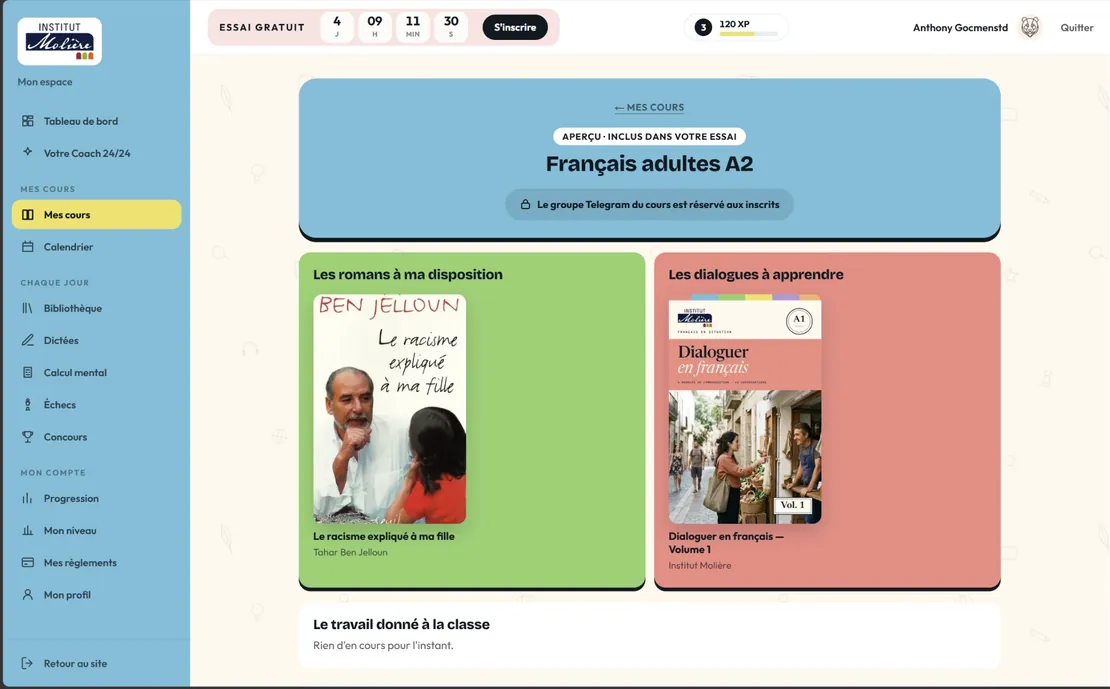
Task: Select Mes cours in the sidebar
Action: coord(96,215)
